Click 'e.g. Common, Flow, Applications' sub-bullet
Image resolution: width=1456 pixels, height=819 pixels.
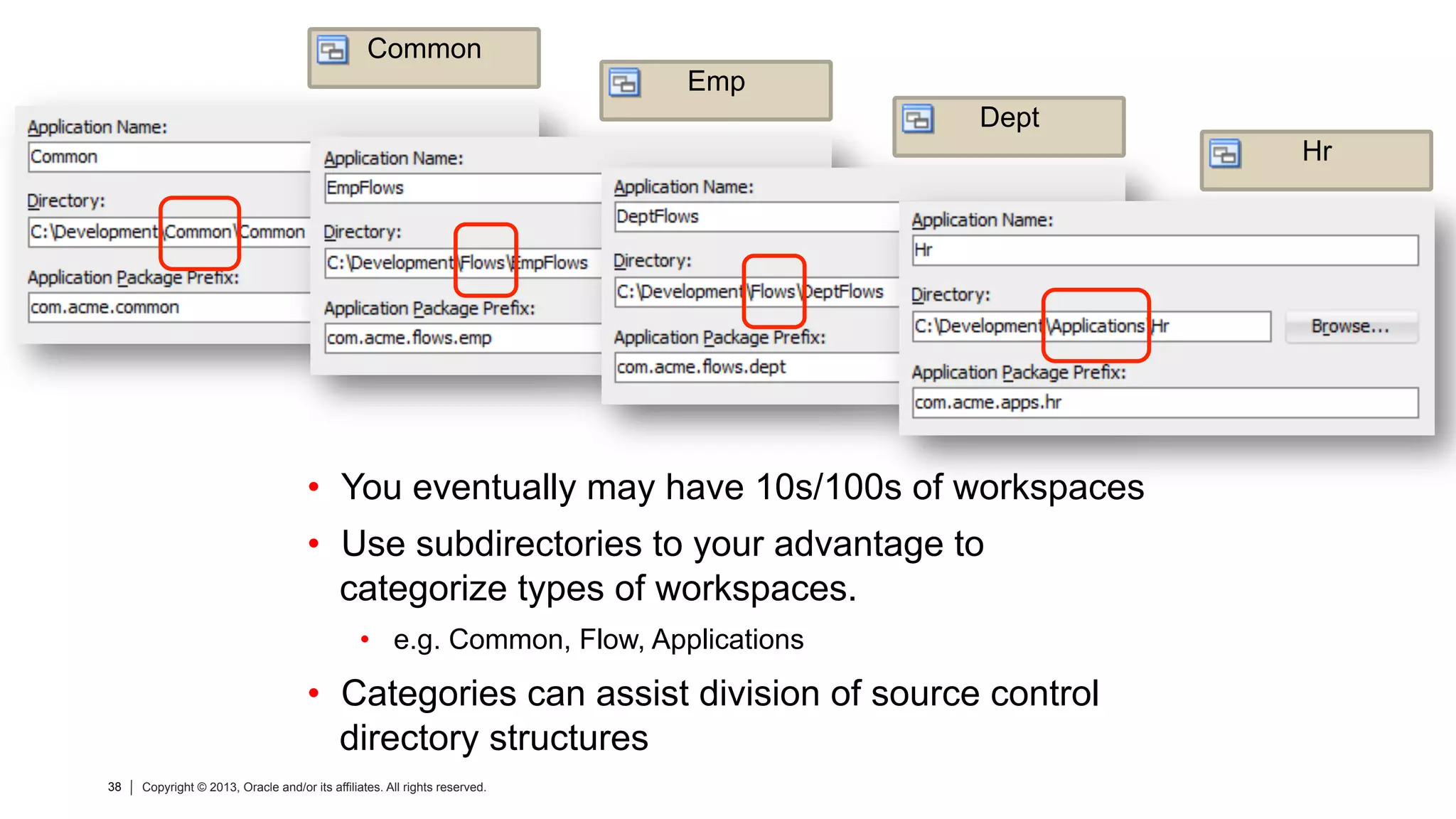[599, 640]
